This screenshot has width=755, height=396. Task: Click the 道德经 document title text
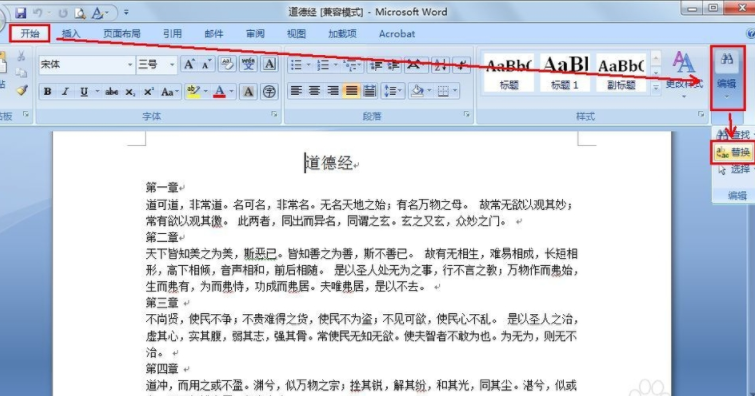point(329,163)
